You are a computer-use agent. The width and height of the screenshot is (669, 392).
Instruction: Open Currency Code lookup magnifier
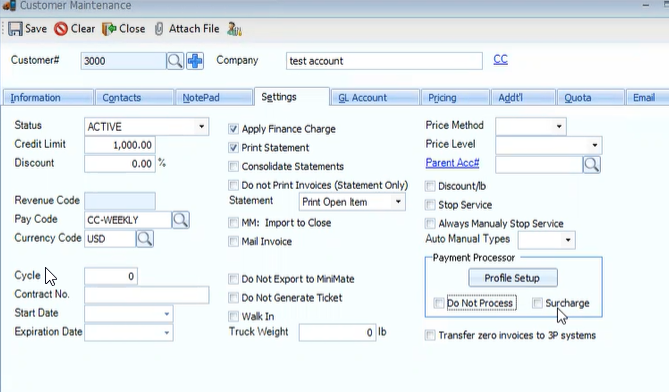pyautogui.click(x=145, y=239)
